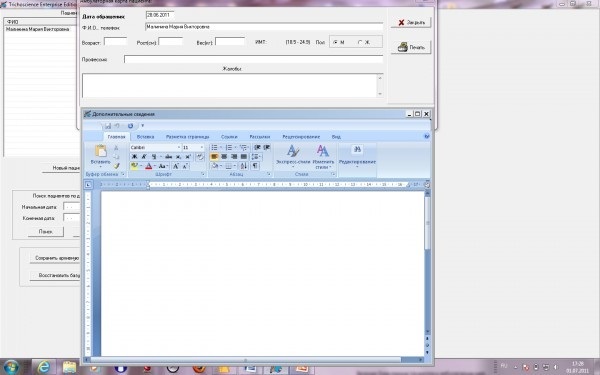This screenshot has height=375, width=600.
Task: Open the Рецензирование ribbon tab
Action: click(x=301, y=137)
